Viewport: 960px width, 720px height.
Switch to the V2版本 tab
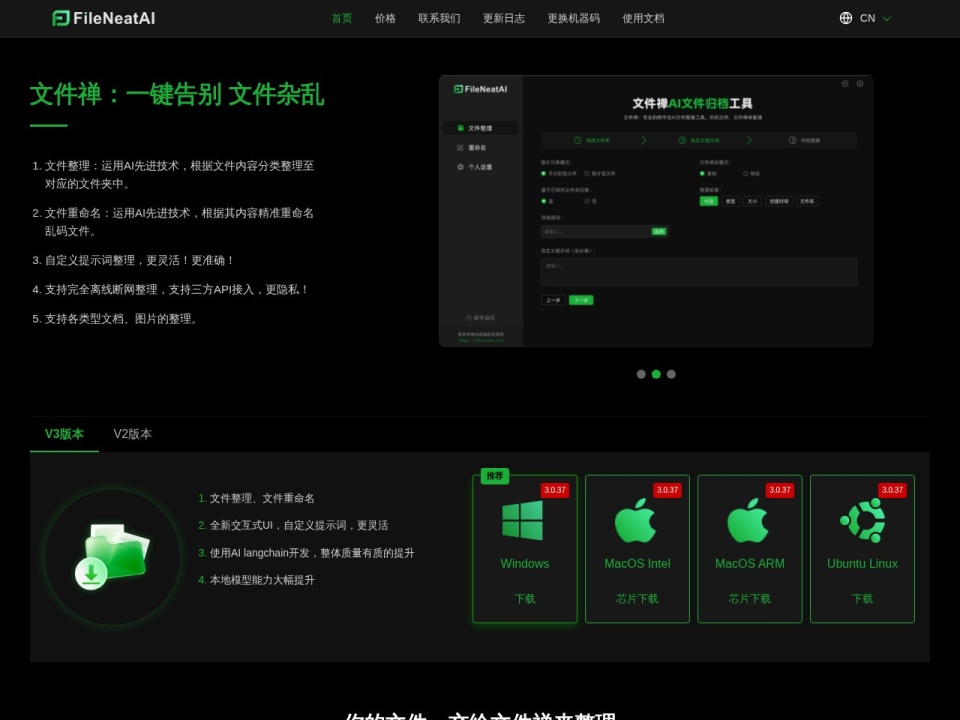click(x=132, y=434)
